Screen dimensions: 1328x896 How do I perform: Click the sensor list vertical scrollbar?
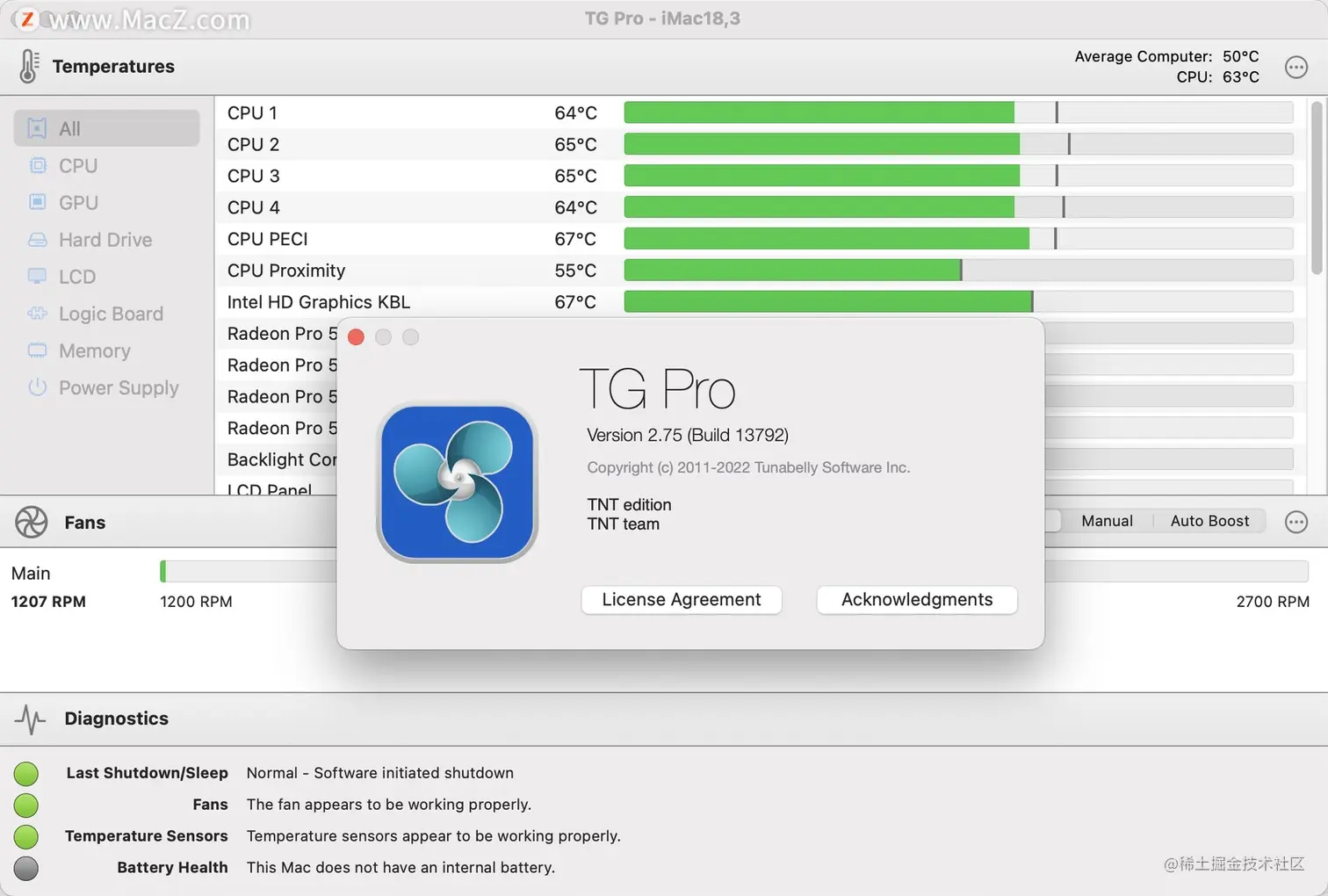coord(1316,188)
